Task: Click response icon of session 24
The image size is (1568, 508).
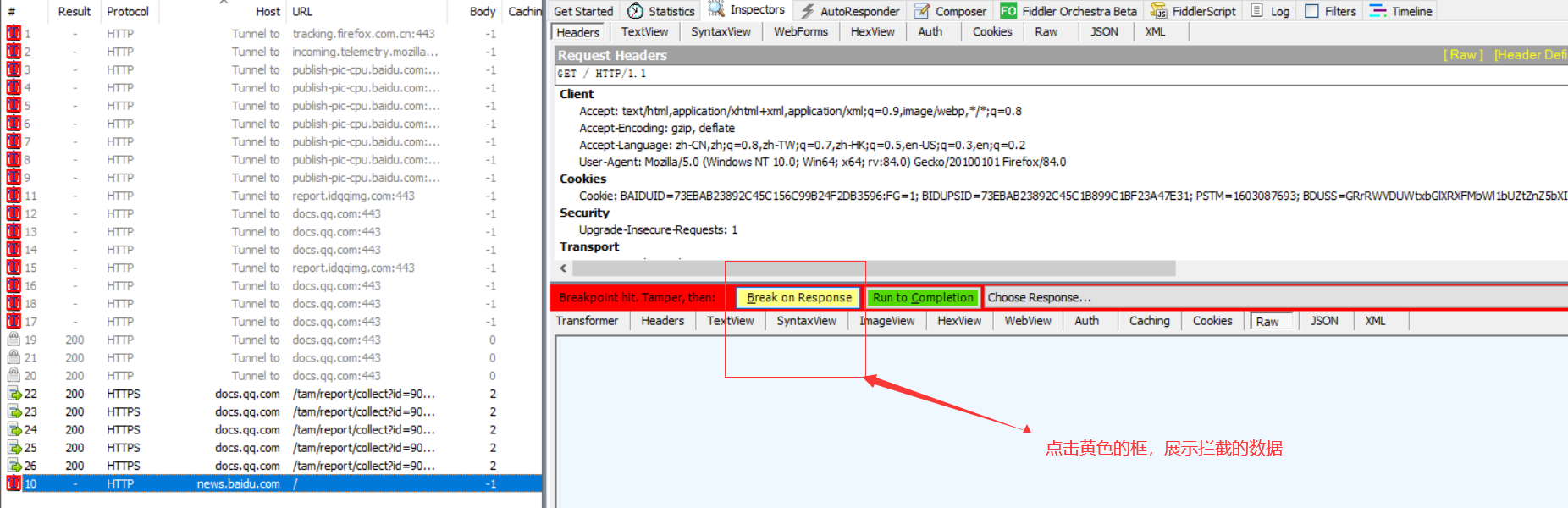Action: pos(14,429)
